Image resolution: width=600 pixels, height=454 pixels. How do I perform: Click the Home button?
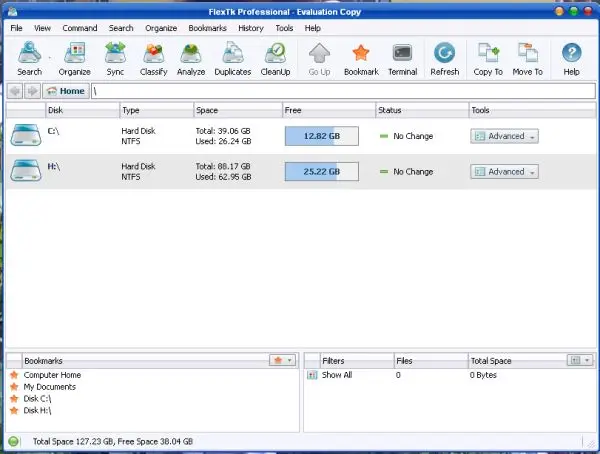click(66, 91)
